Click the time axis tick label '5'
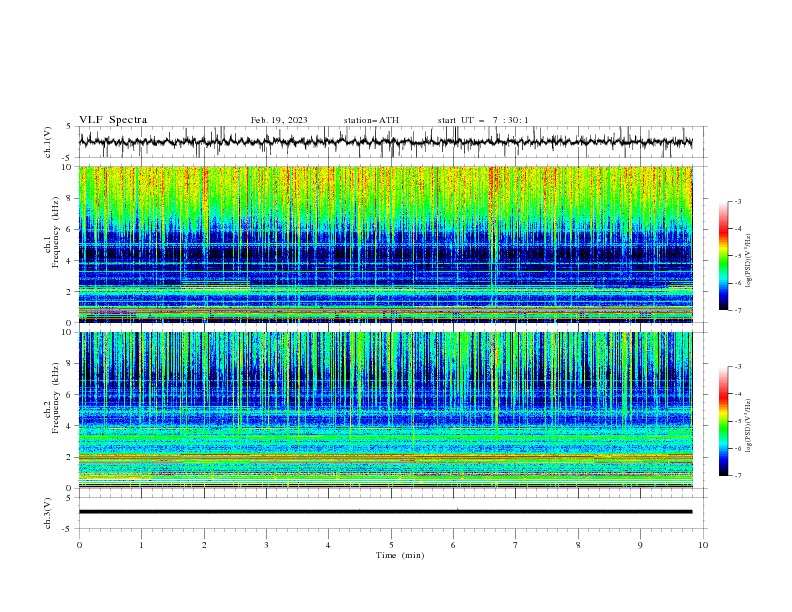The image size is (792, 612). point(391,545)
